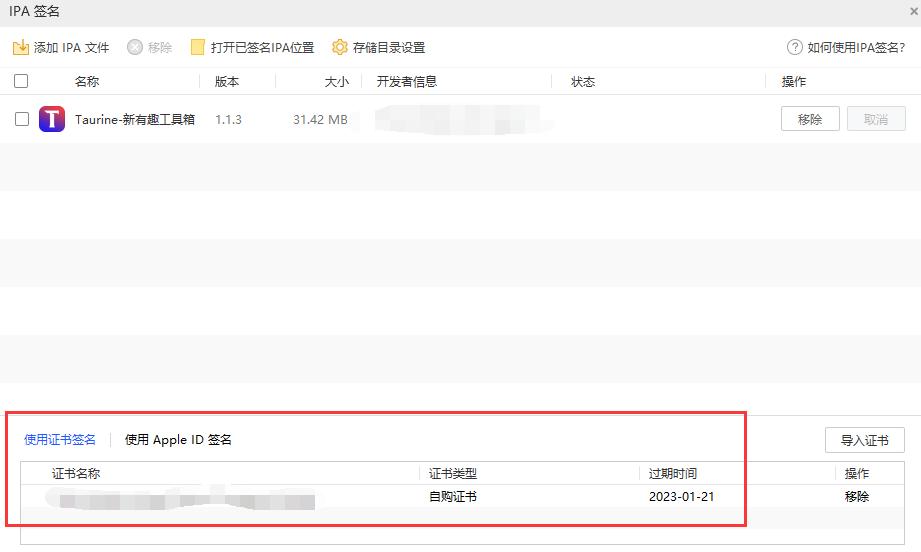Click the 导入证书 button
Screen dimensions: 921x552
[865, 440]
